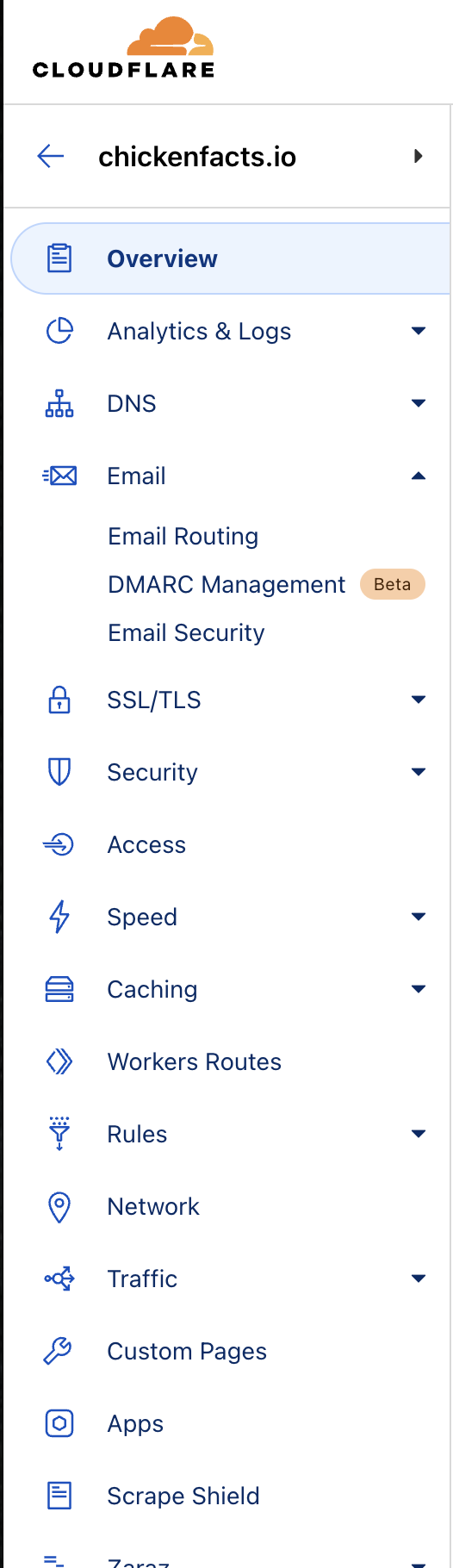The width and height of the screenshot is (453, 1568).
Task: Click the Traffic routing nodes icon
Action: 59,1279
